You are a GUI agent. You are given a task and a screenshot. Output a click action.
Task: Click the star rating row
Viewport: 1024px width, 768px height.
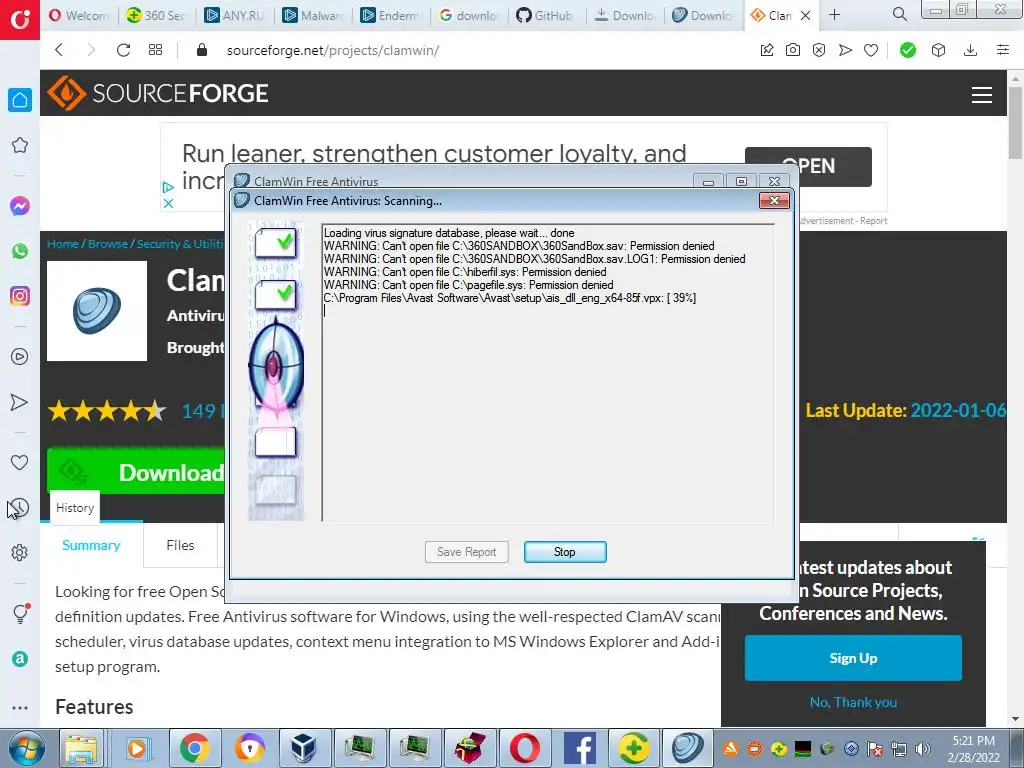point(106,411)
